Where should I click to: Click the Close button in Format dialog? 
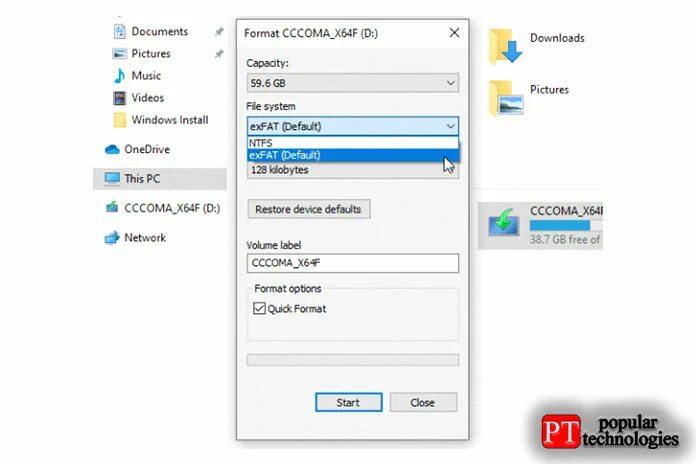423,402
